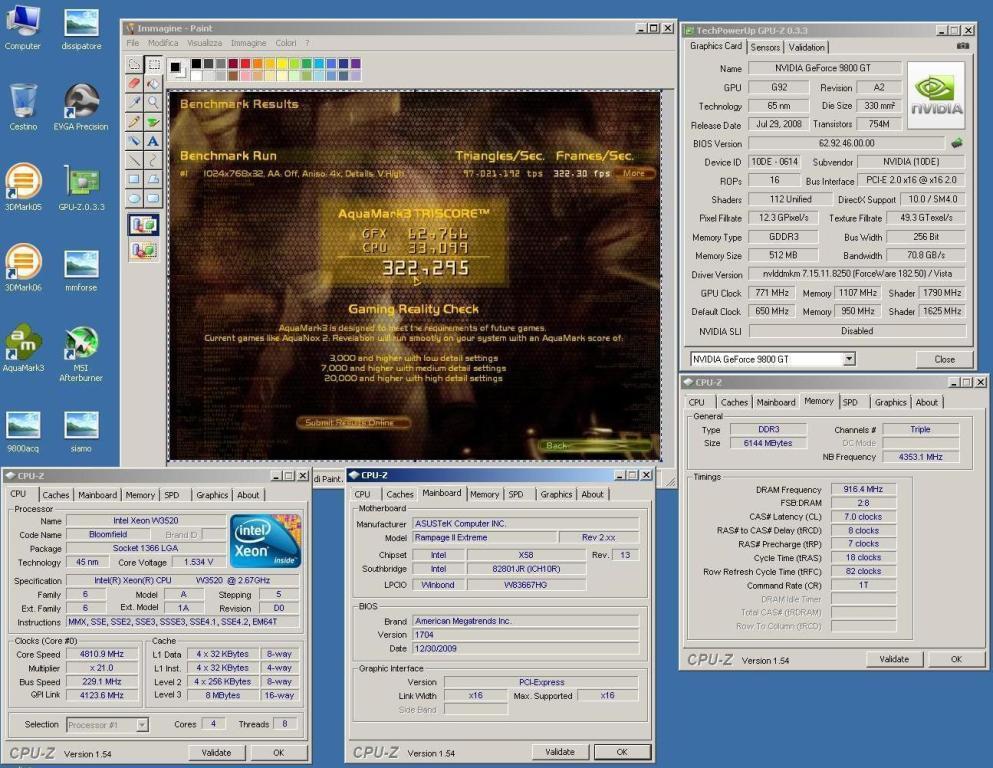The width and height of the screenshot is (993, 768).
Task: Pick the Polygon tool in Paint
Action: click(x=153, y=179)
